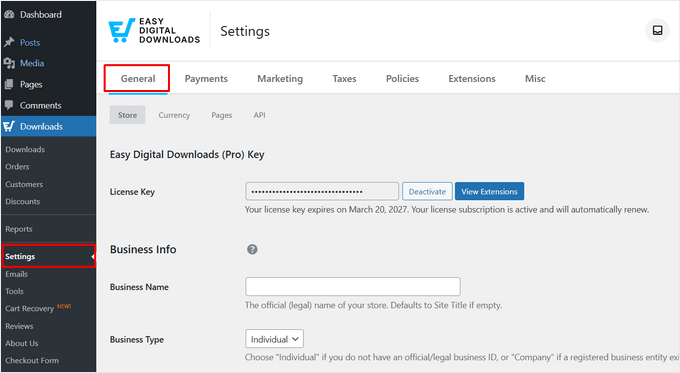This screenshot has height=373, width=680.
Task: Open the Business Type dropdown
Action: tap(274, 339)
